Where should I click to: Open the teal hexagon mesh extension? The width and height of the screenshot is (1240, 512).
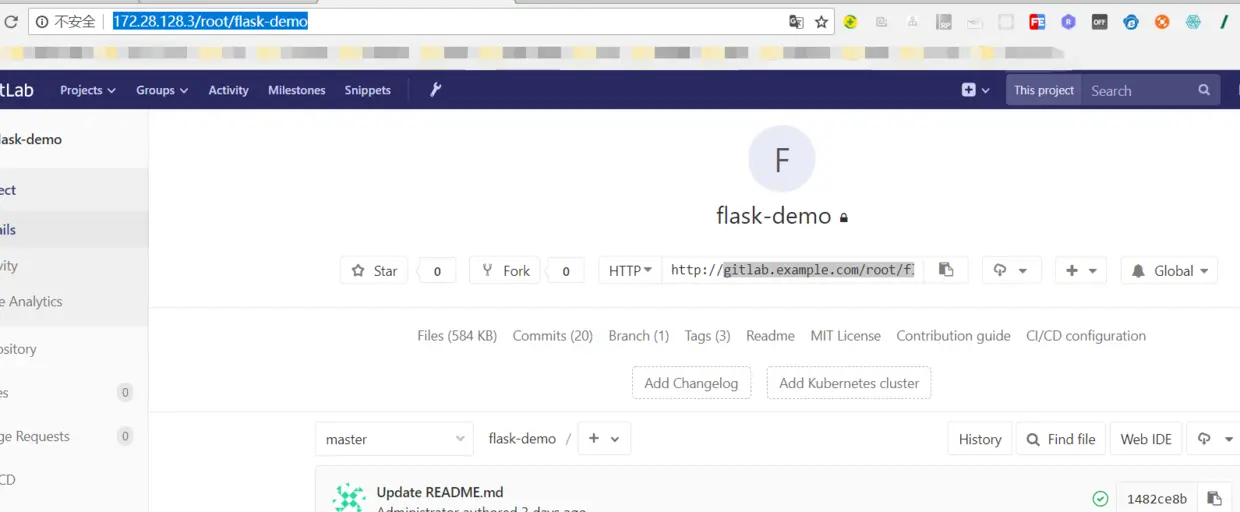pos(1193,21)
